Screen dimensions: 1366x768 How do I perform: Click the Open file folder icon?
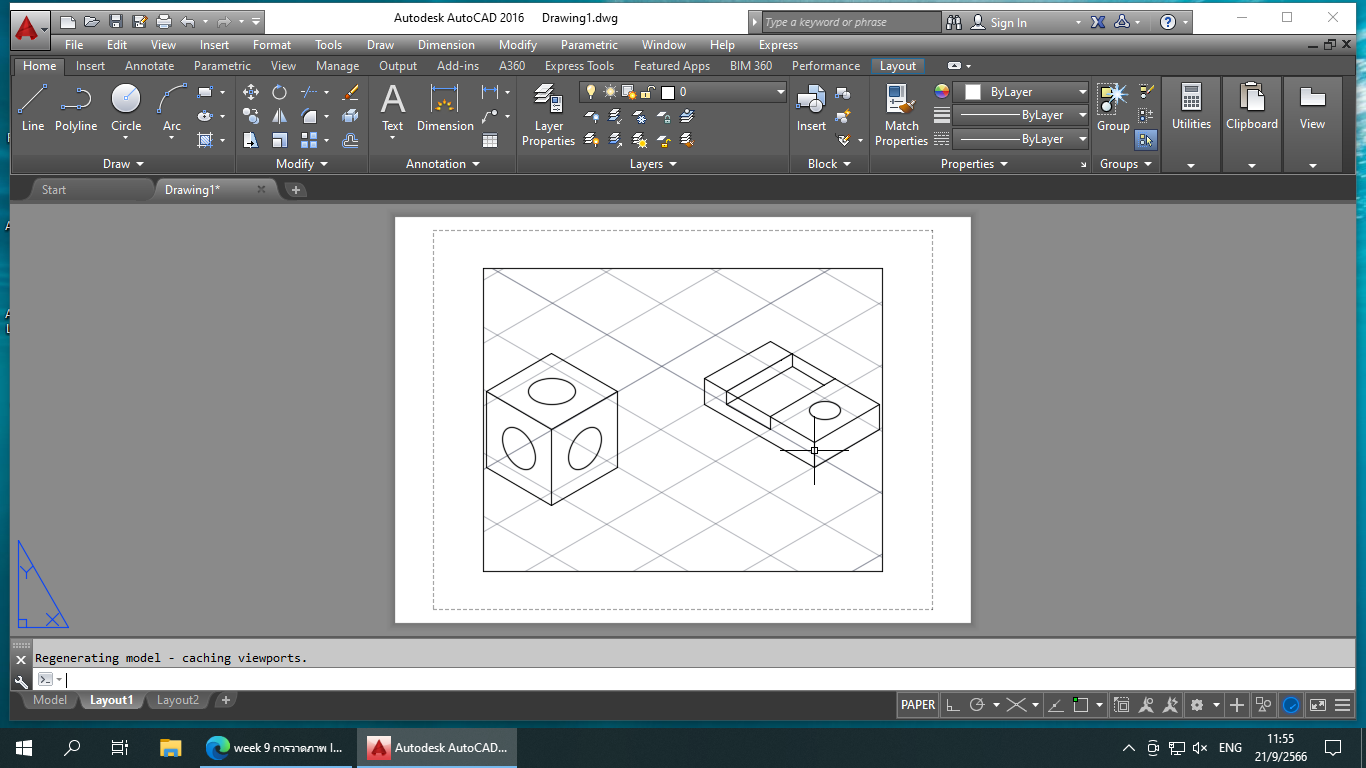[x=92, y=22]
